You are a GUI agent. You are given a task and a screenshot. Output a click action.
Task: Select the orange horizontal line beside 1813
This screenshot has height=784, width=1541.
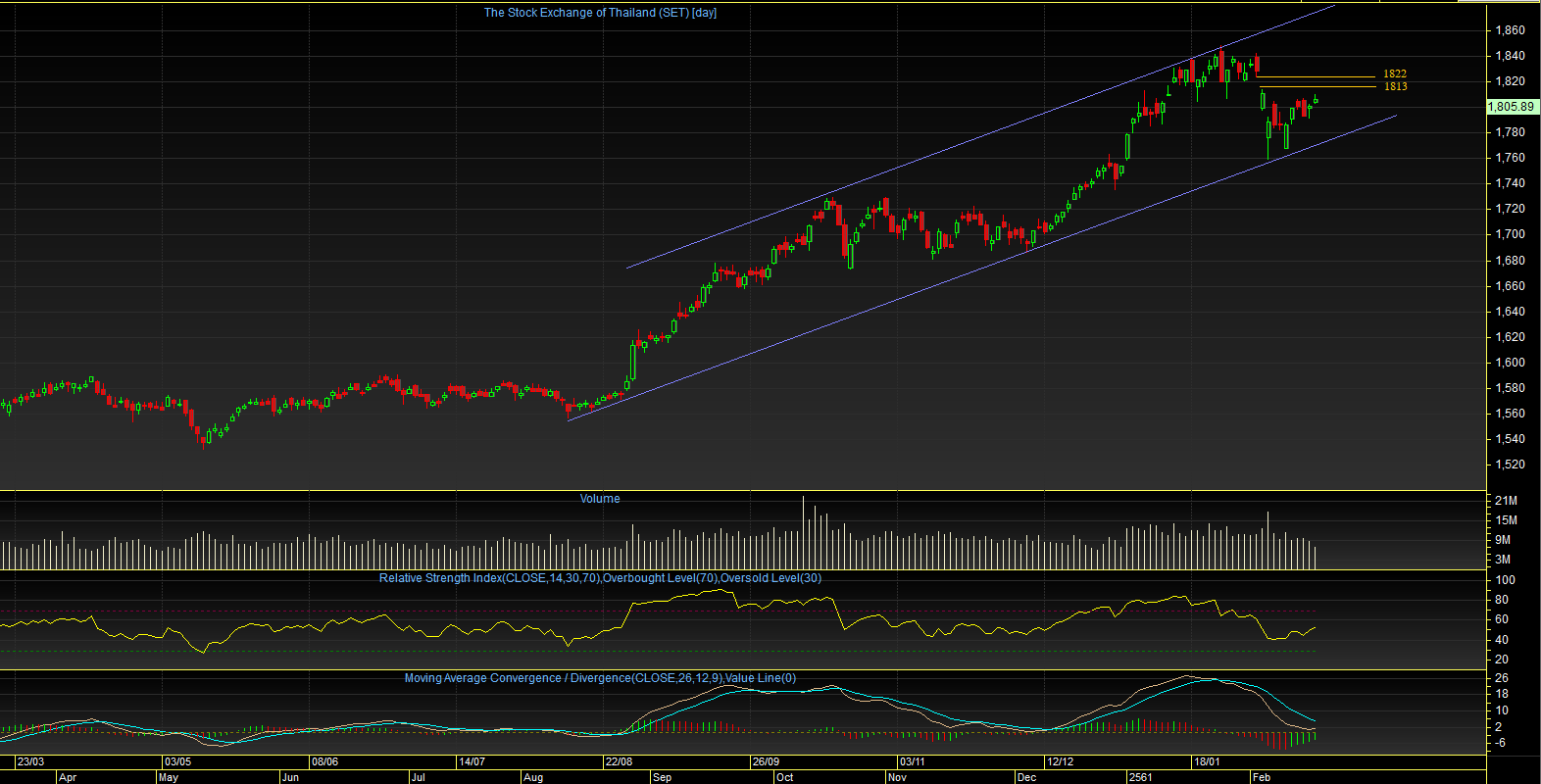tap(1317, 87)
